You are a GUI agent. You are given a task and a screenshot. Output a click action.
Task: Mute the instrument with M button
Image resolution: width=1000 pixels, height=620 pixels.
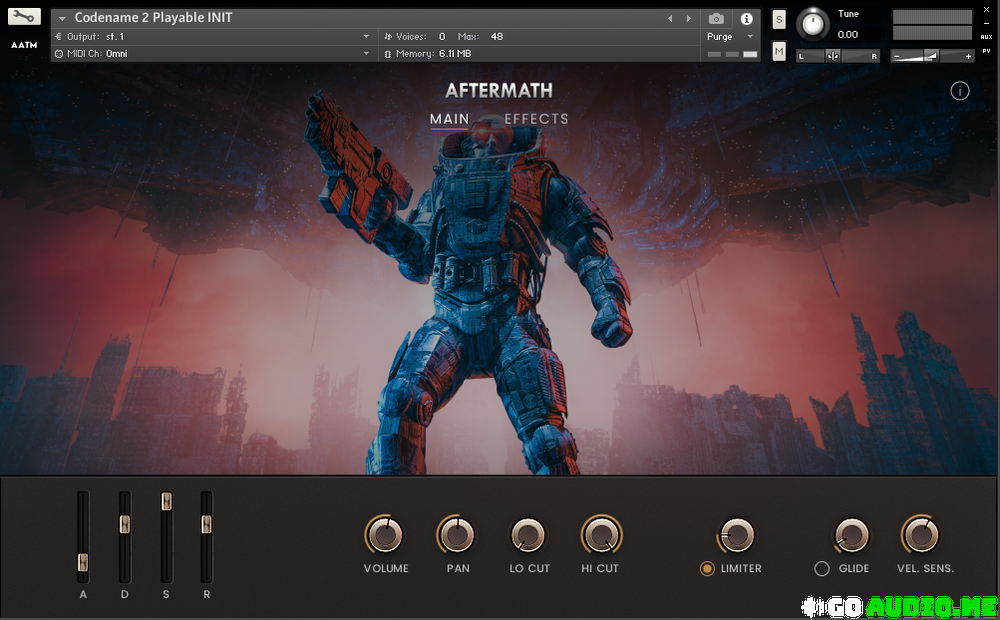coord(779,51)
